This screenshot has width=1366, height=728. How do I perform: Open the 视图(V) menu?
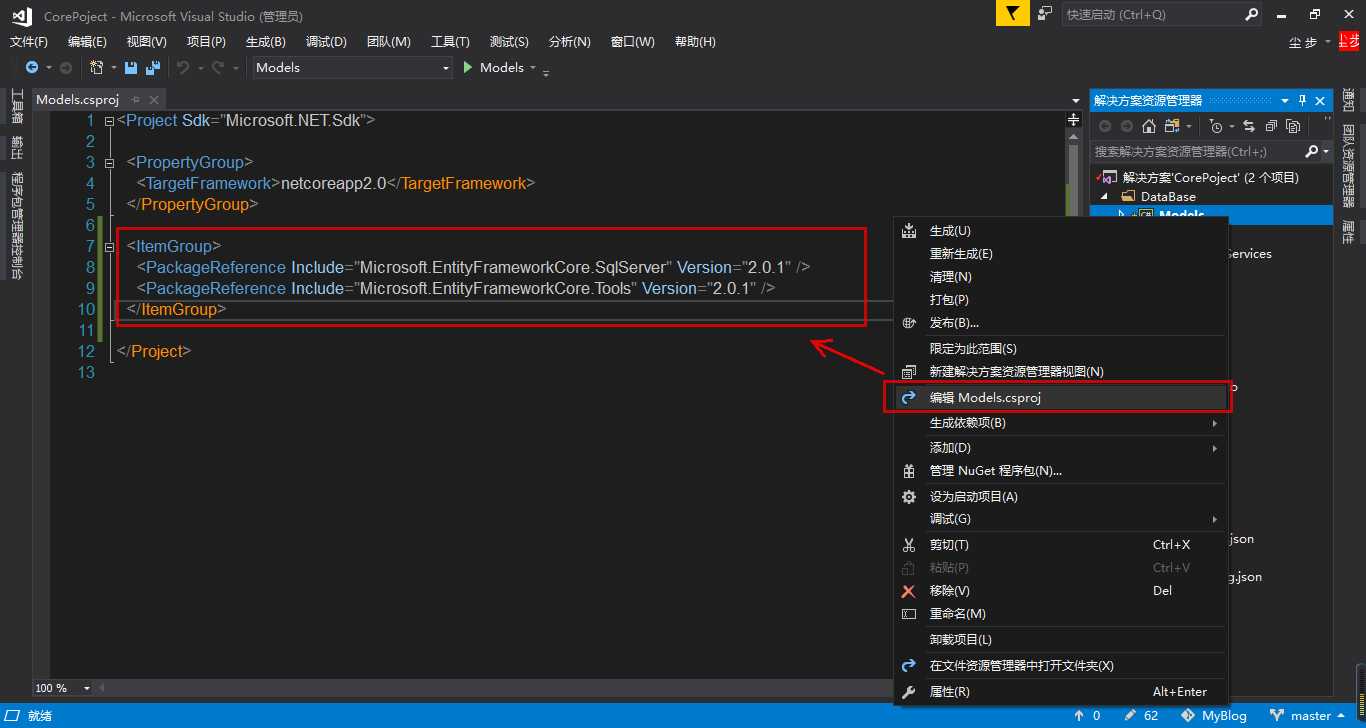146,41
